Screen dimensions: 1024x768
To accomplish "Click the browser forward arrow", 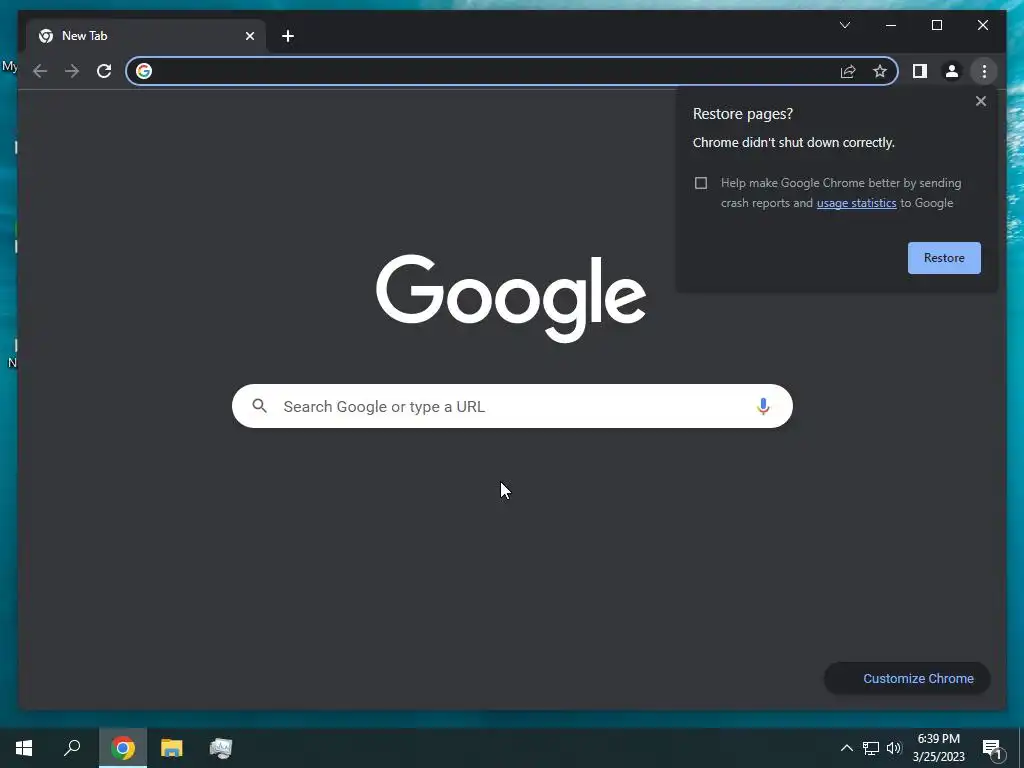I will pos(72,71).
